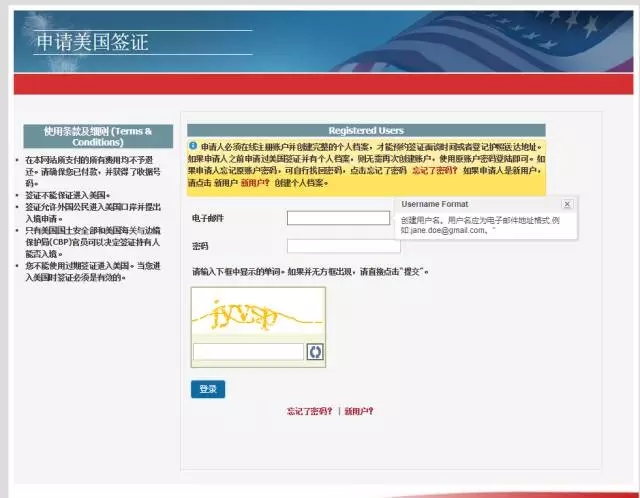The height and width of the screenshot is (498, 640).
Task: Click the info icon in the yellow notice
Action: coord(193,146)
